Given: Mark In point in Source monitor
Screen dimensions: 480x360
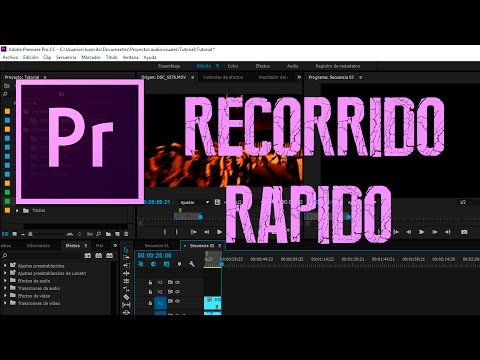Looking at the screenshot, I should click(165, 232).
